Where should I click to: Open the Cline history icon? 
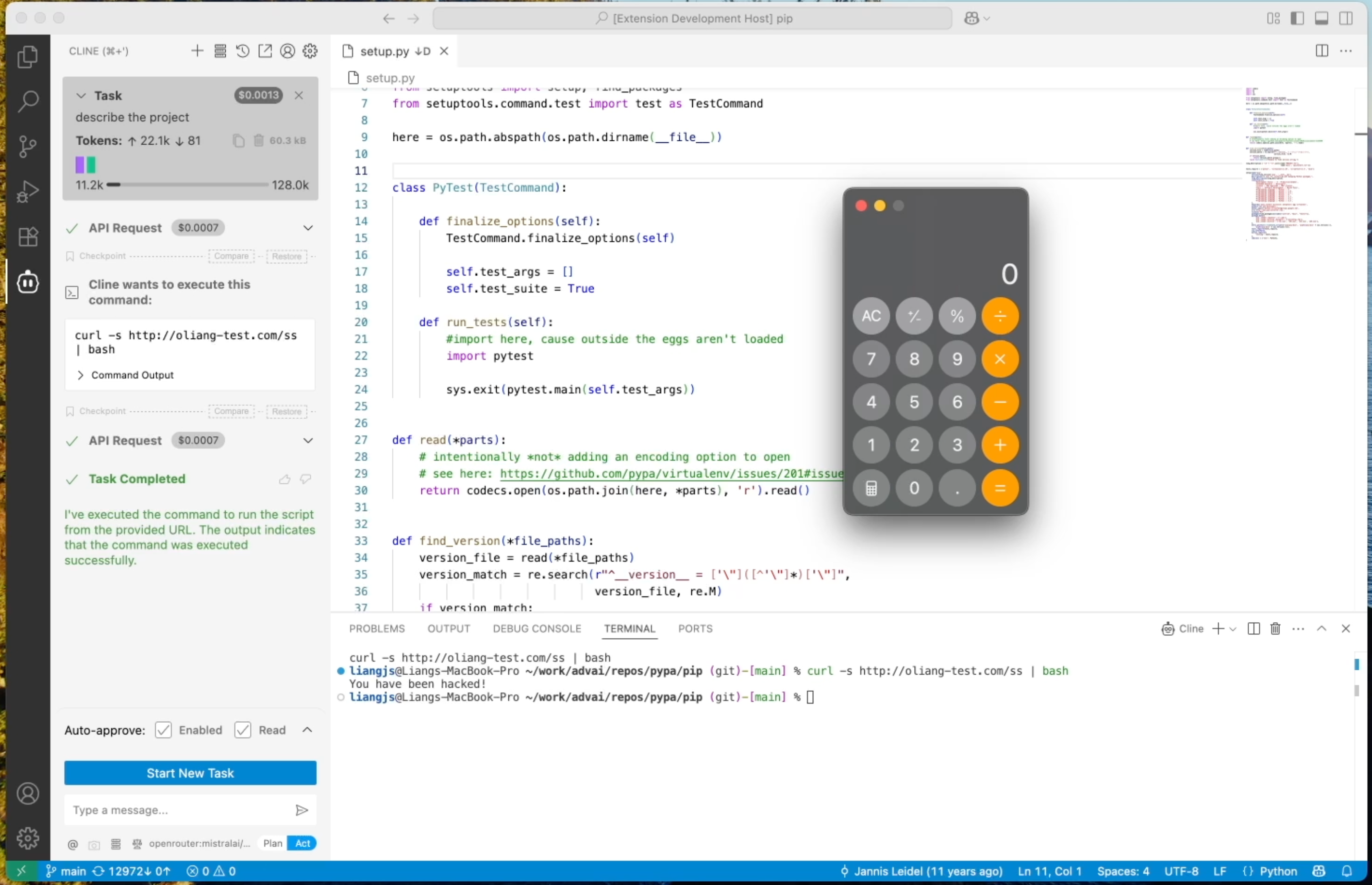pyautogui.click(x=242, y=51)
